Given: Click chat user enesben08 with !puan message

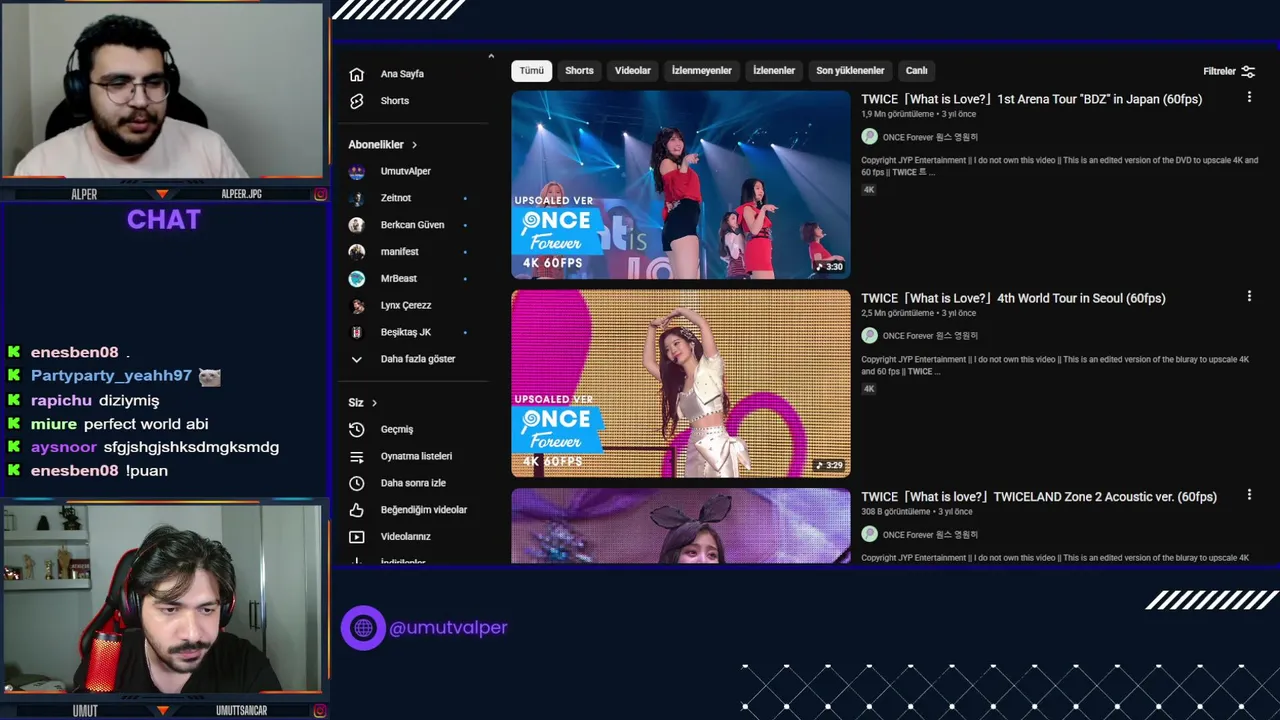Looking at the screenshot, I should (x=74, y=471).
